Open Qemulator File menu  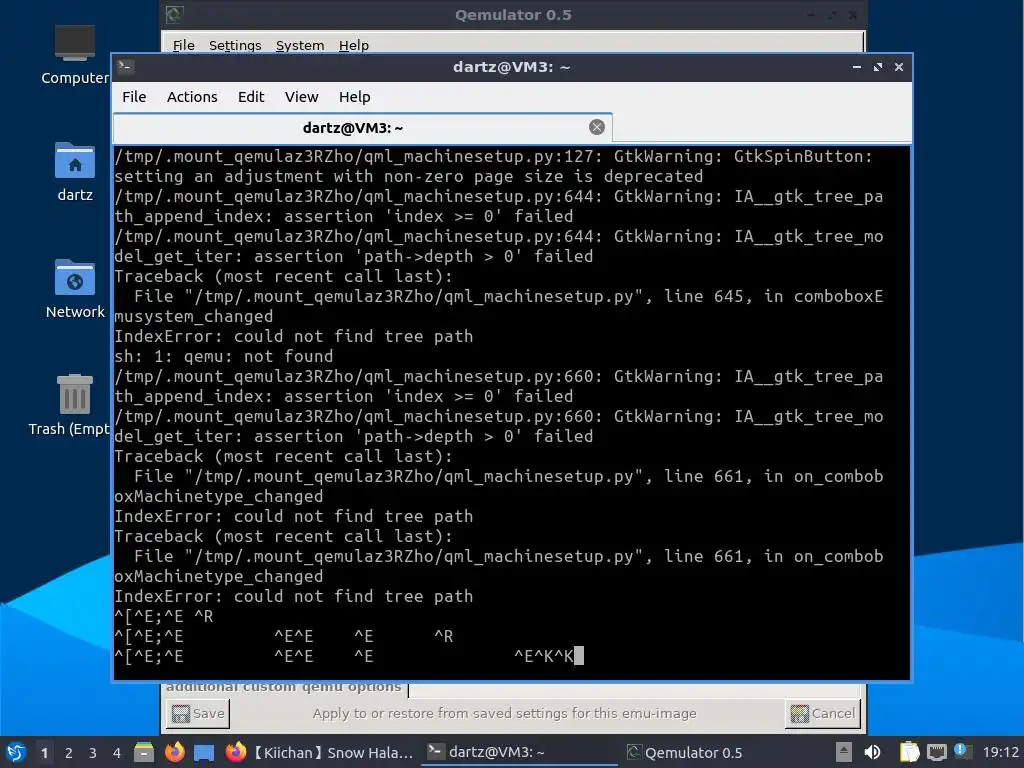[x=184, y=45]
